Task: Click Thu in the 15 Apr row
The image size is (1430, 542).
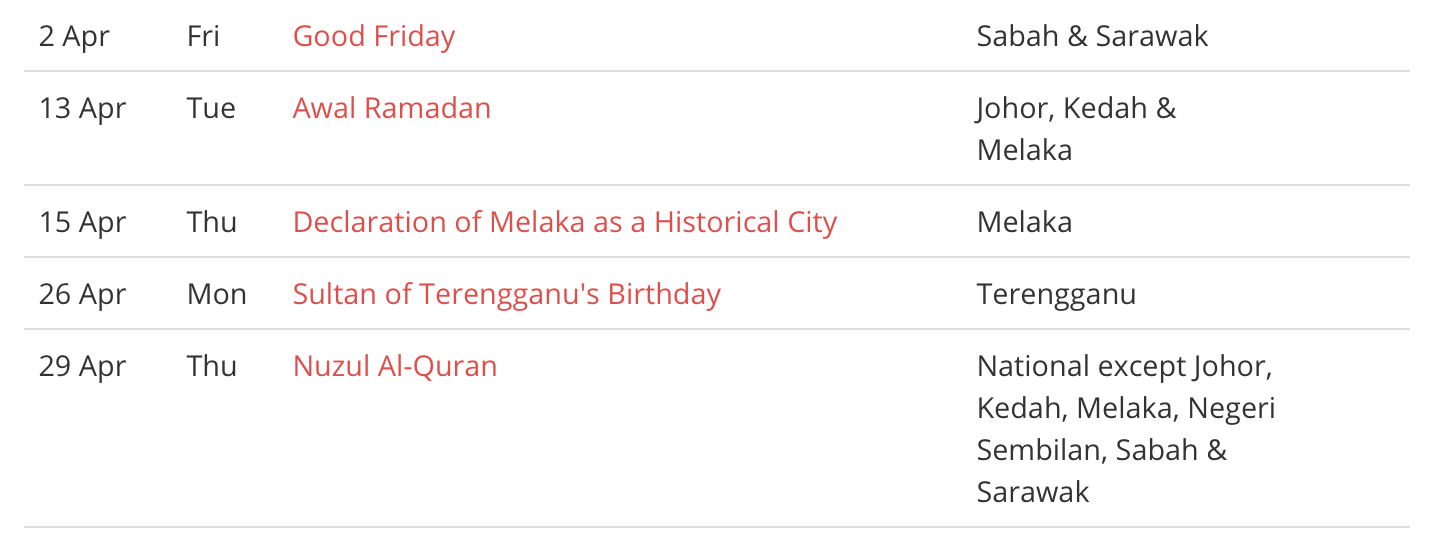Action: coord(211,222)
